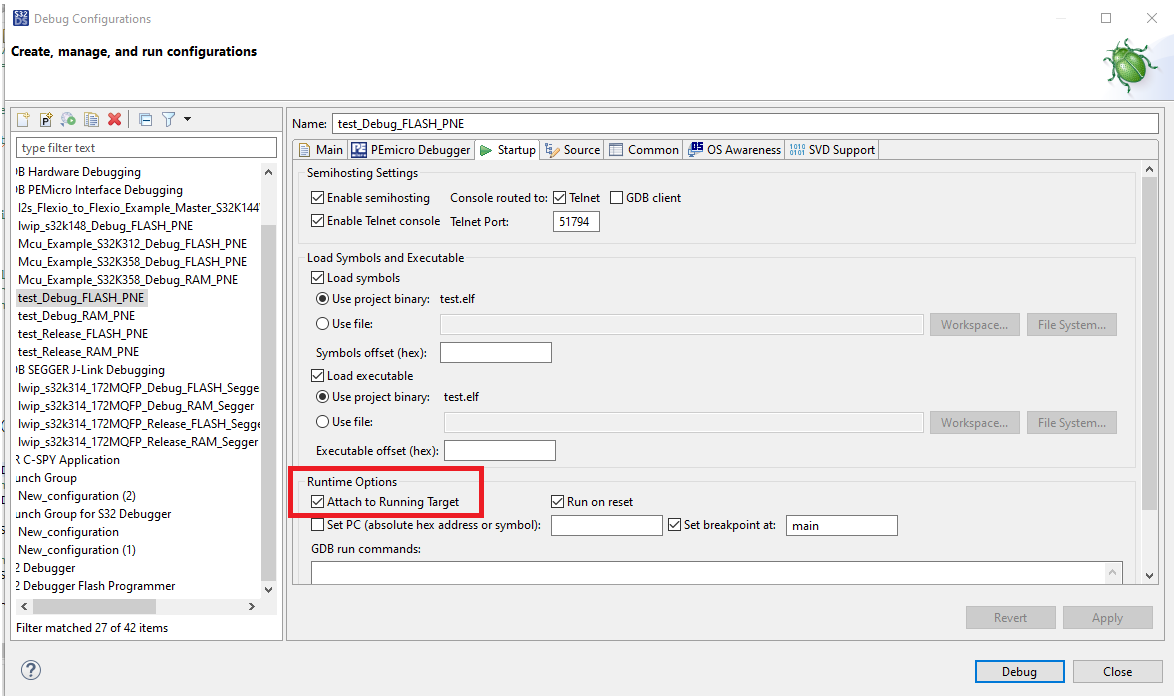This screenshot has width=1174, height=696.
Task: Toggle the Telnet console routing checkbox
Action: 559,198
